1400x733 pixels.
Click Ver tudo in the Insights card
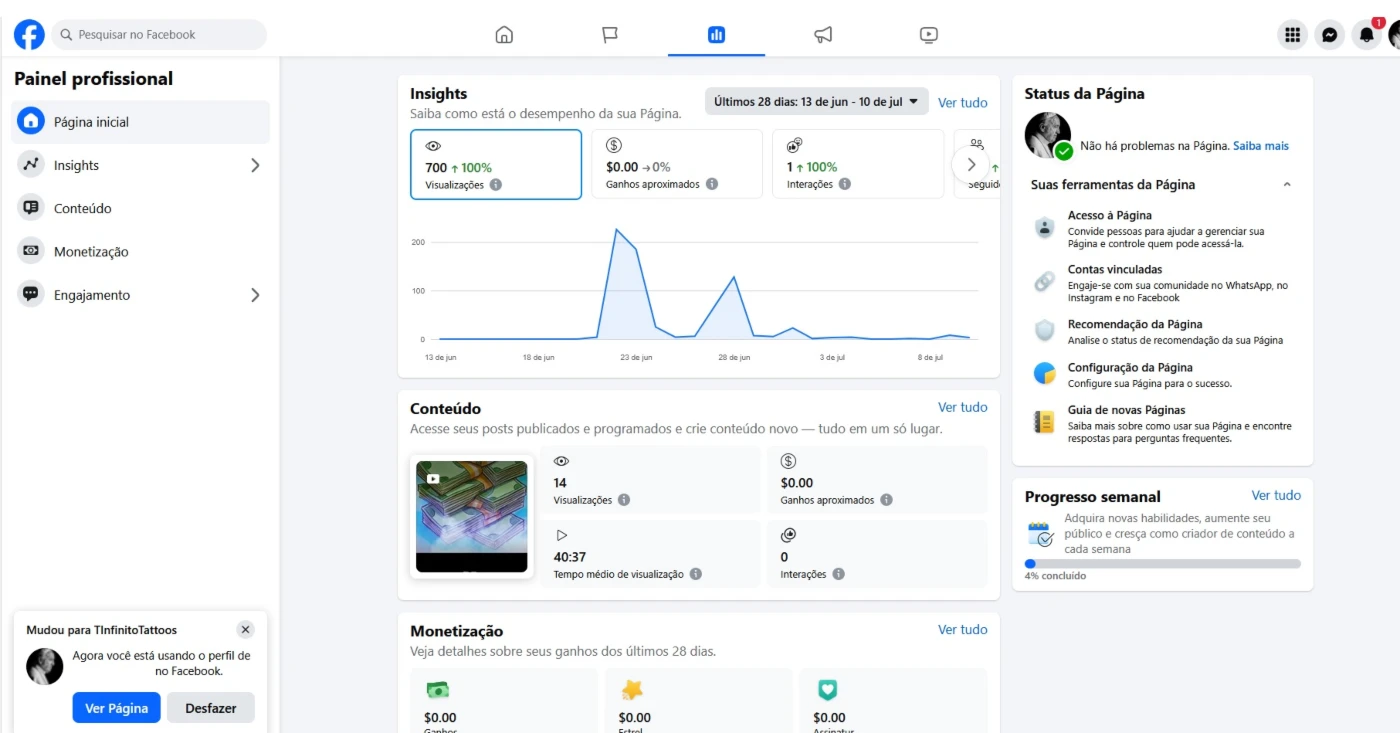point(962,102)
